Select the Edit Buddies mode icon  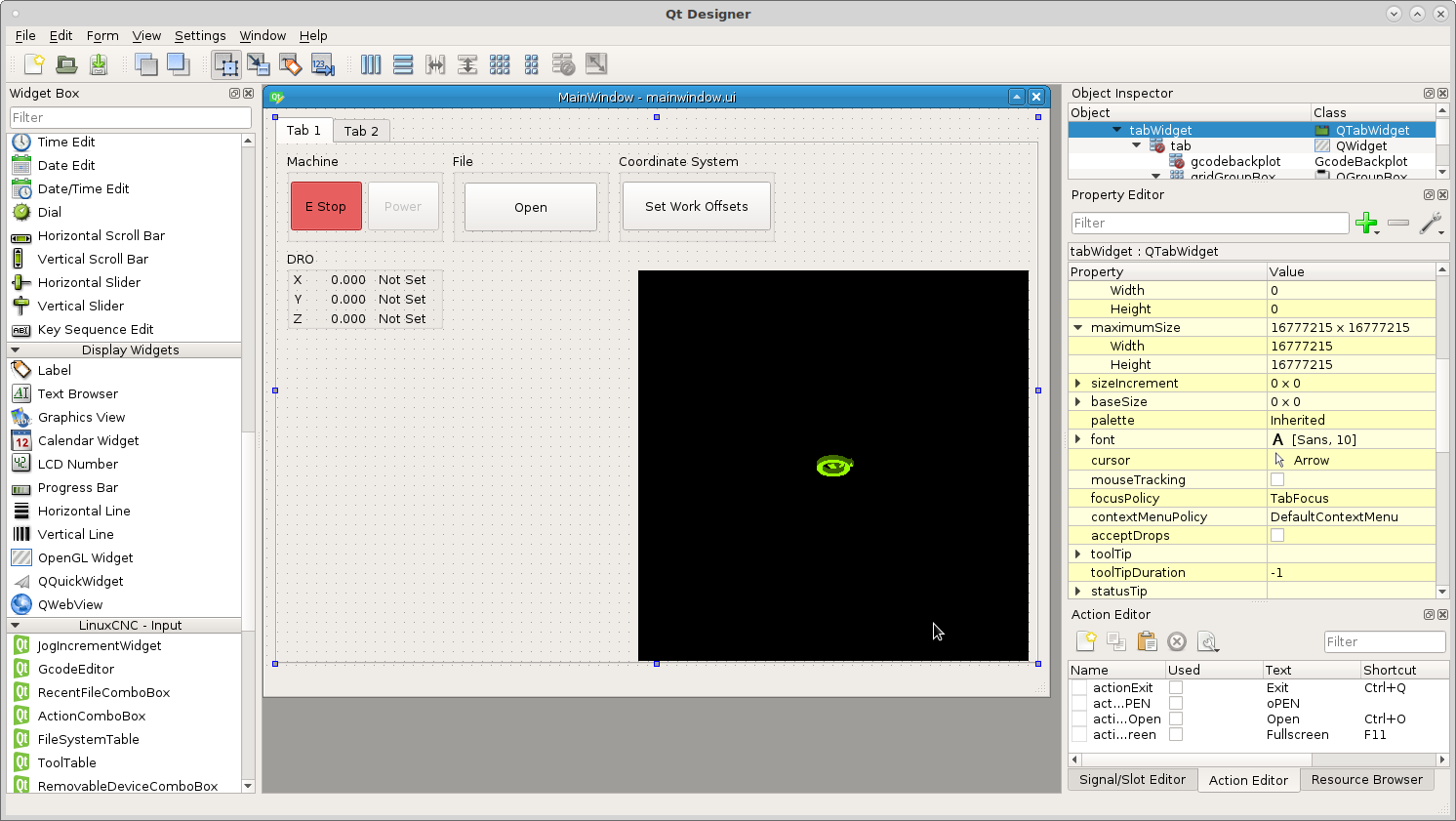pyautogui.click(x=291, y=64)
